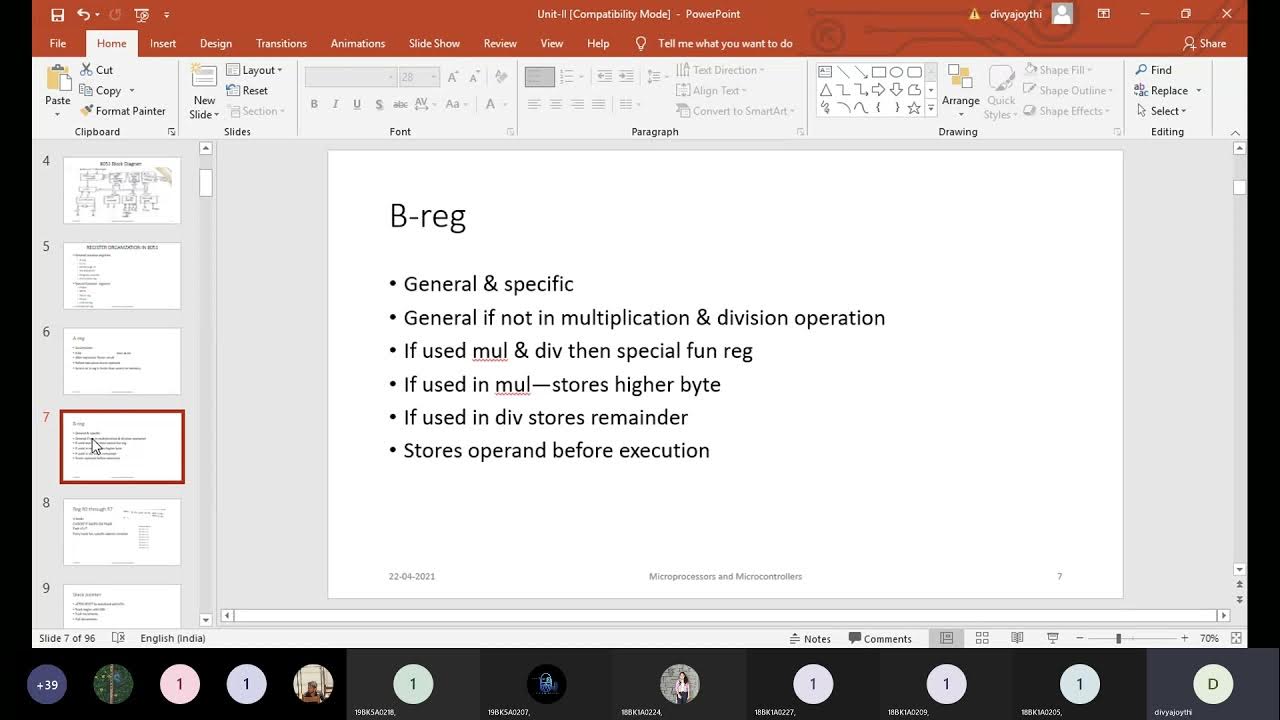Click the Save icon in title bar
The height and width of the screenshot is (720, 1280).
[x=57, y=14]
